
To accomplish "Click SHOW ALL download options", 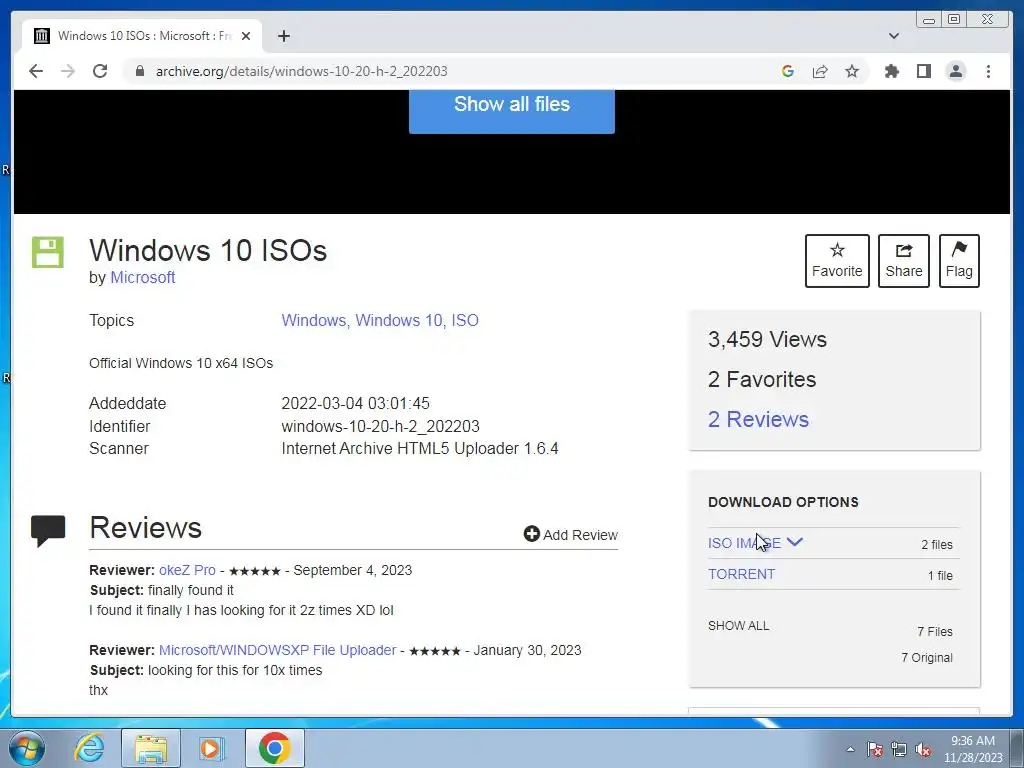I will [x=739, y=626].
